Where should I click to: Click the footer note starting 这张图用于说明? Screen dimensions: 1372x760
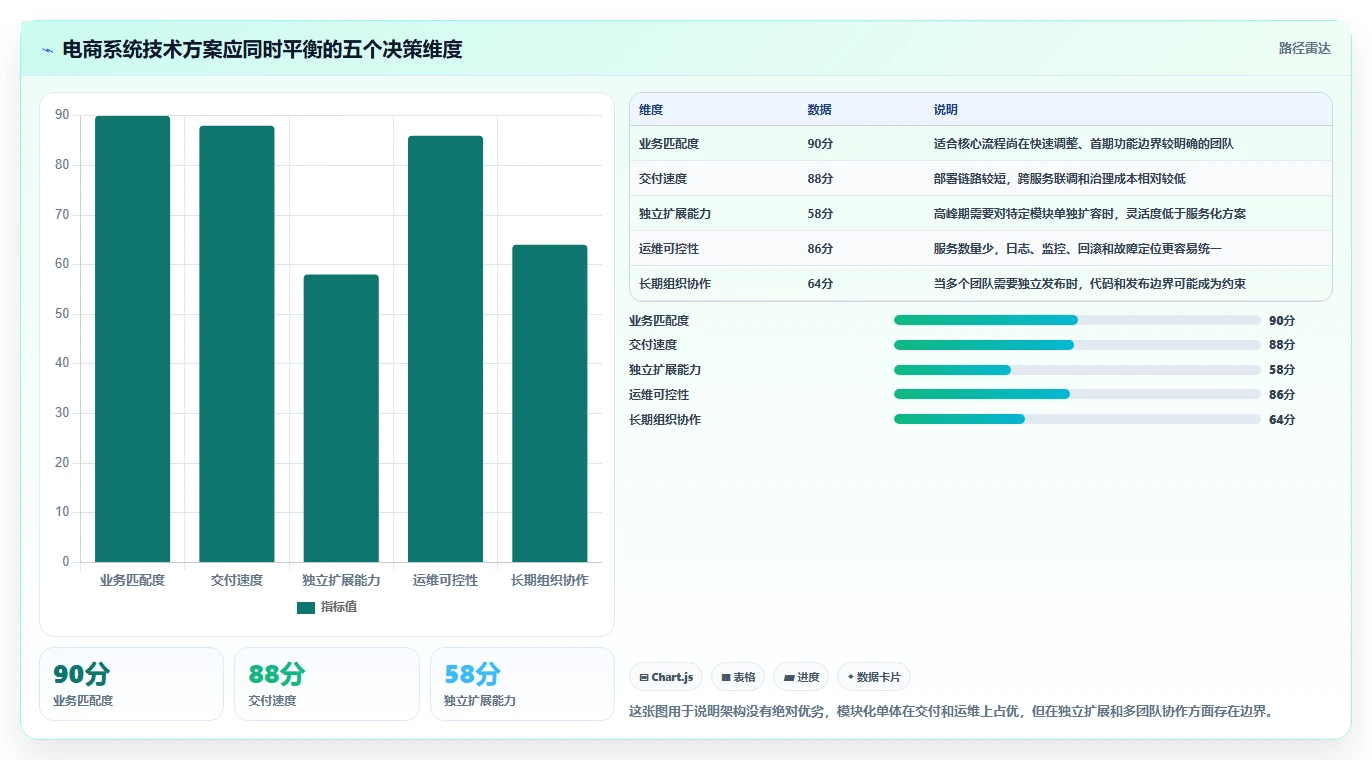951,712
